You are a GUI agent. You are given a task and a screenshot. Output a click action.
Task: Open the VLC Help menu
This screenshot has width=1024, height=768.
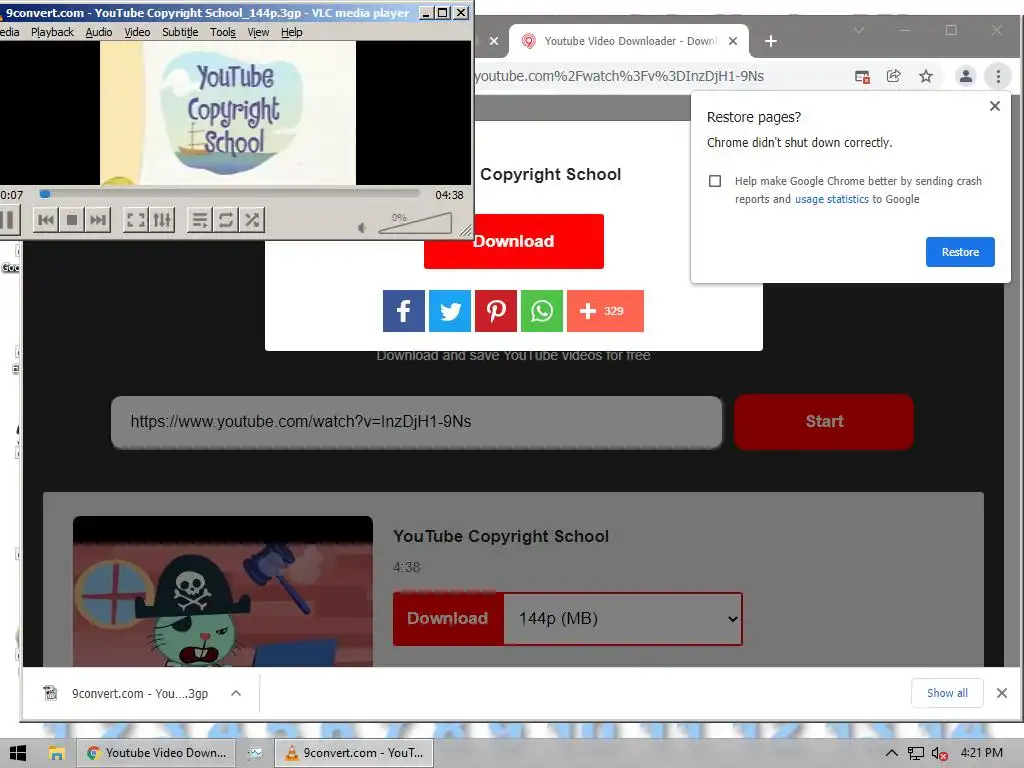292,32
